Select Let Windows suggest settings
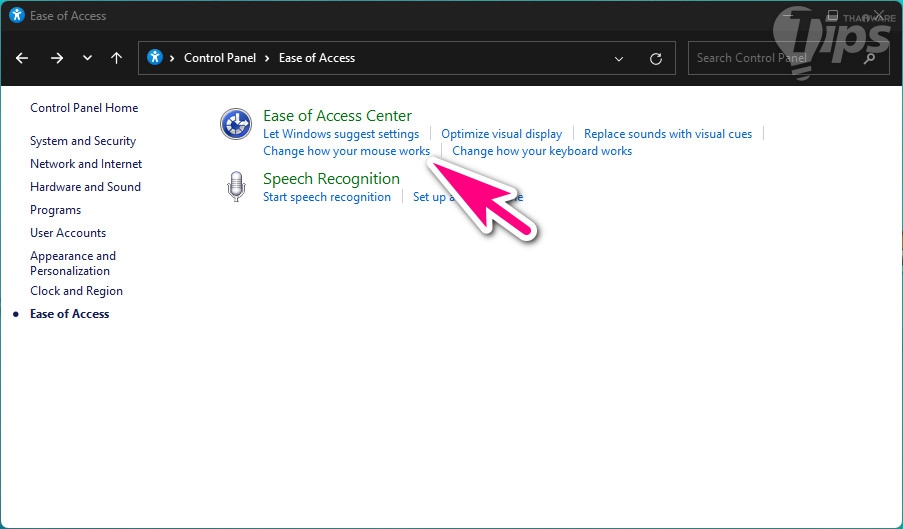The height and width of the screenshot is (529, 903). [x=341, y=133]
